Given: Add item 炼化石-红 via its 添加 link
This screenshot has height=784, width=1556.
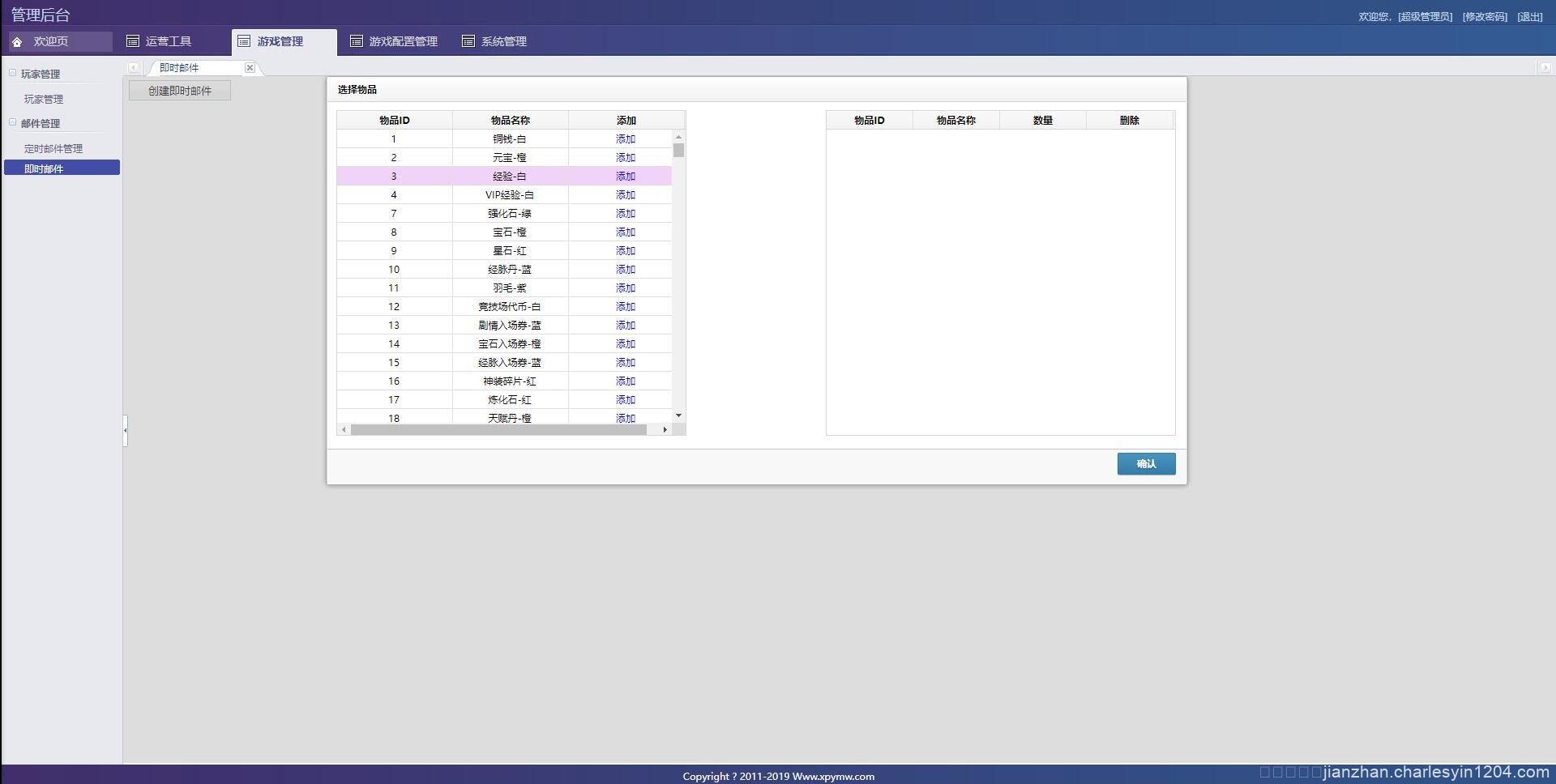Looking at the screenshot, I should click(x=626, y=400).
